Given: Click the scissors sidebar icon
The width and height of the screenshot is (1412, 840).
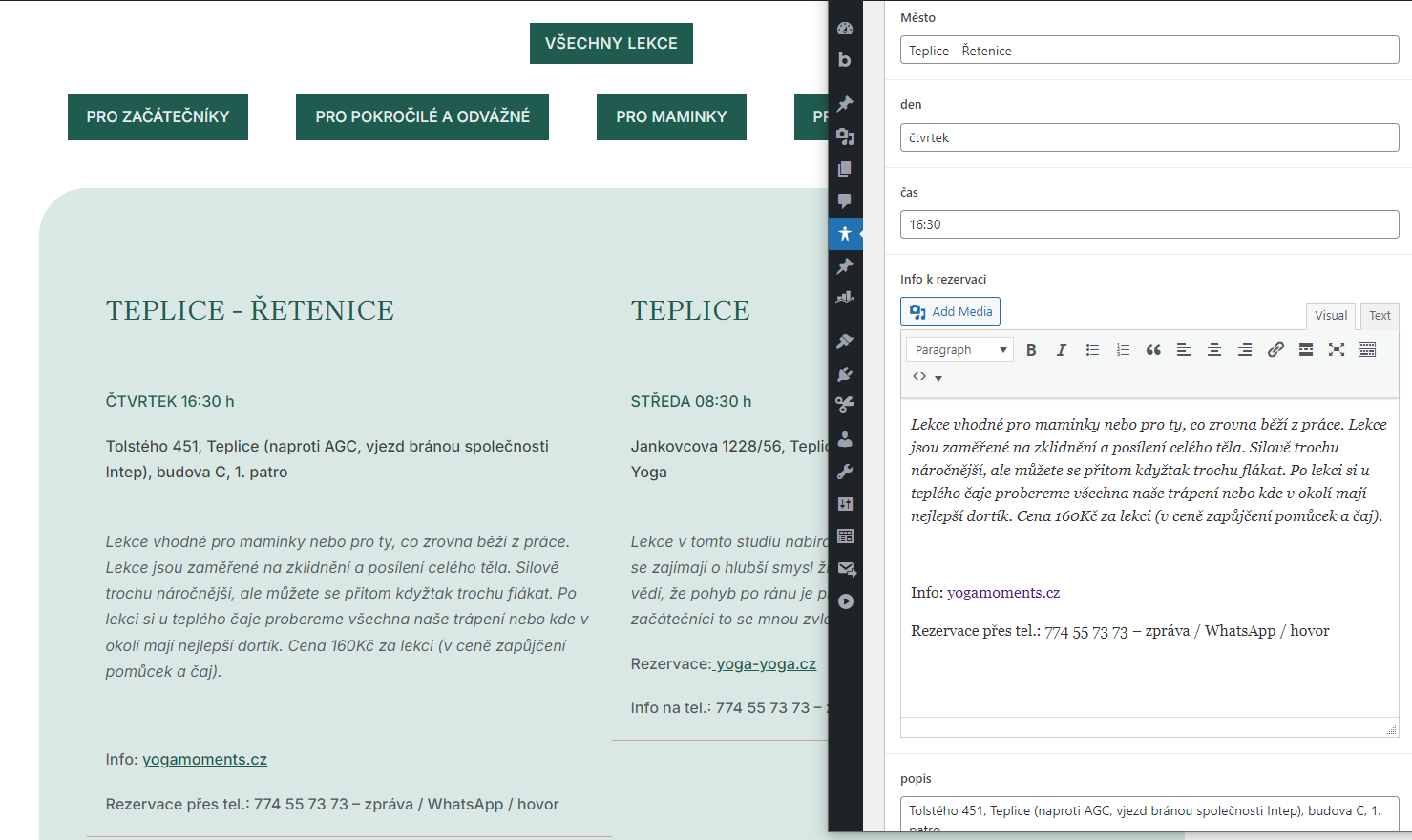Looking at the screenshot, I should point(845,405).
